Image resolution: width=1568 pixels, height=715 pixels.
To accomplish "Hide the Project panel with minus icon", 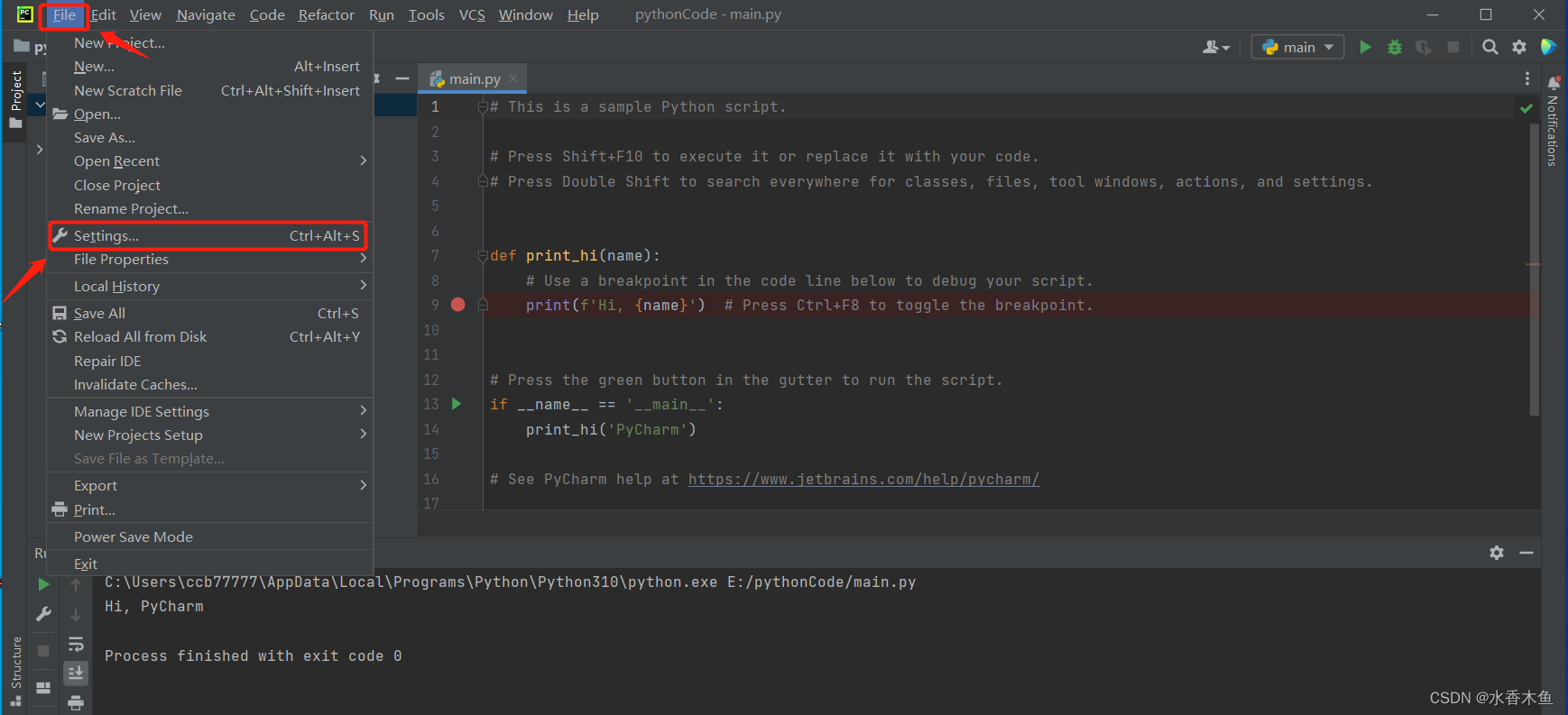I will pyautogui.click(x=402, y=79).
